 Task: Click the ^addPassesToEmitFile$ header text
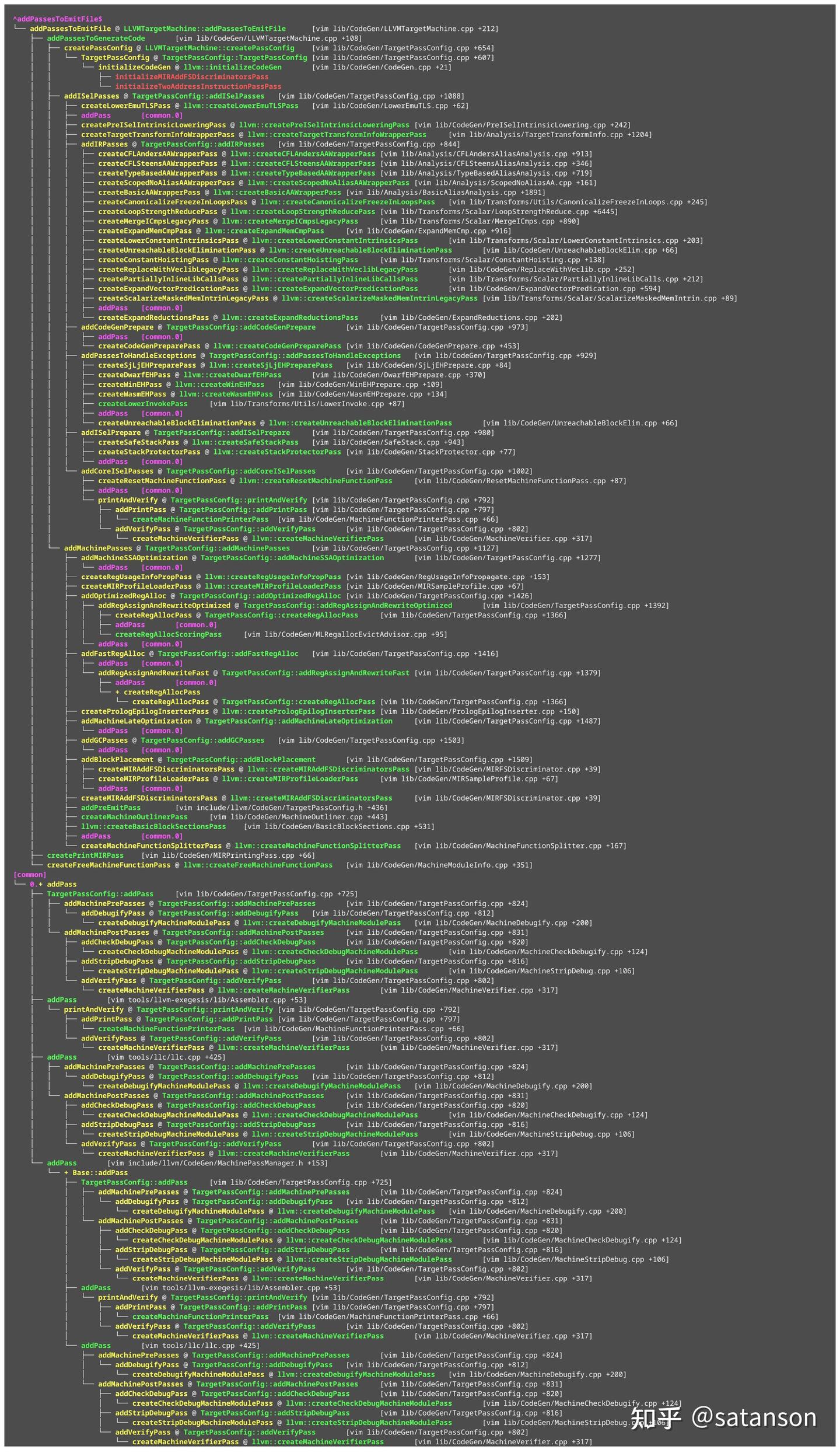[58, 19]
